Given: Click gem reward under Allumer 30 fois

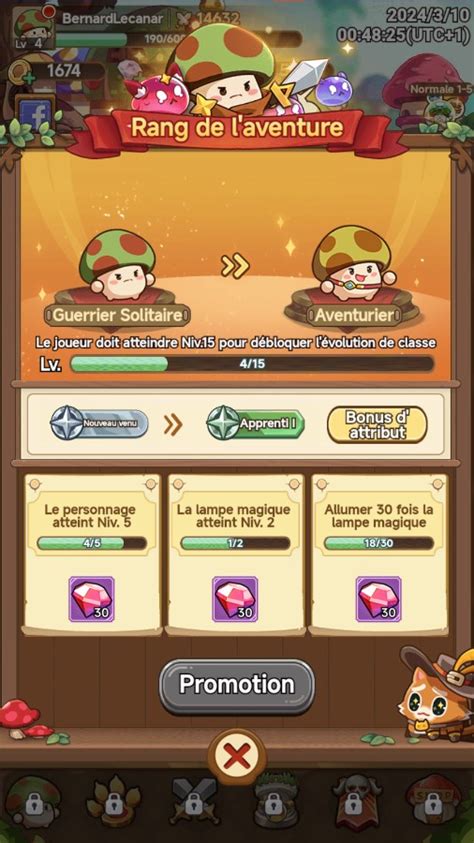Looking at the screenshot, I should click(x=378, y=599).
